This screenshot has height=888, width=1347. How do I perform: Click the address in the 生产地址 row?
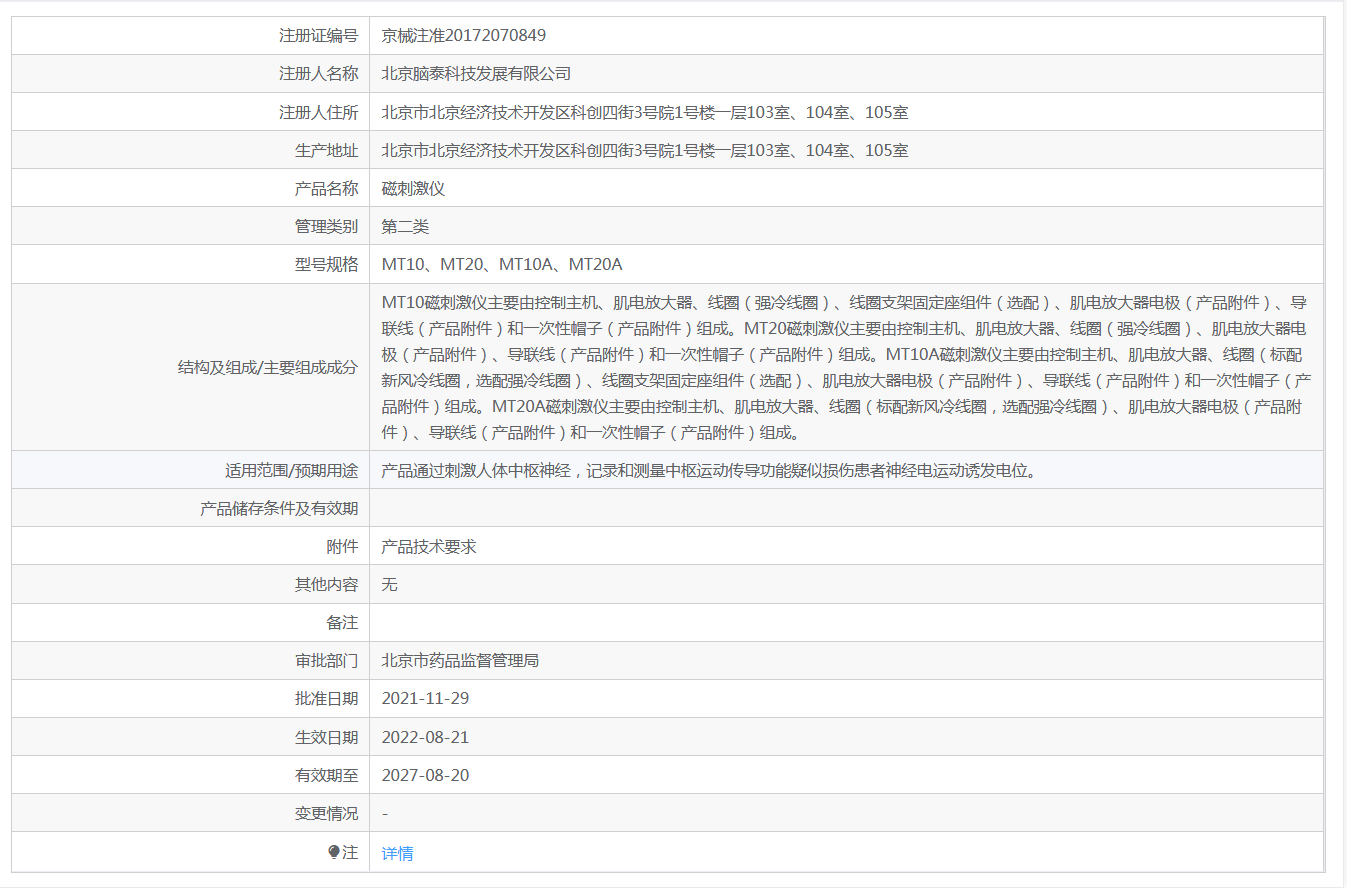(645, 150)
